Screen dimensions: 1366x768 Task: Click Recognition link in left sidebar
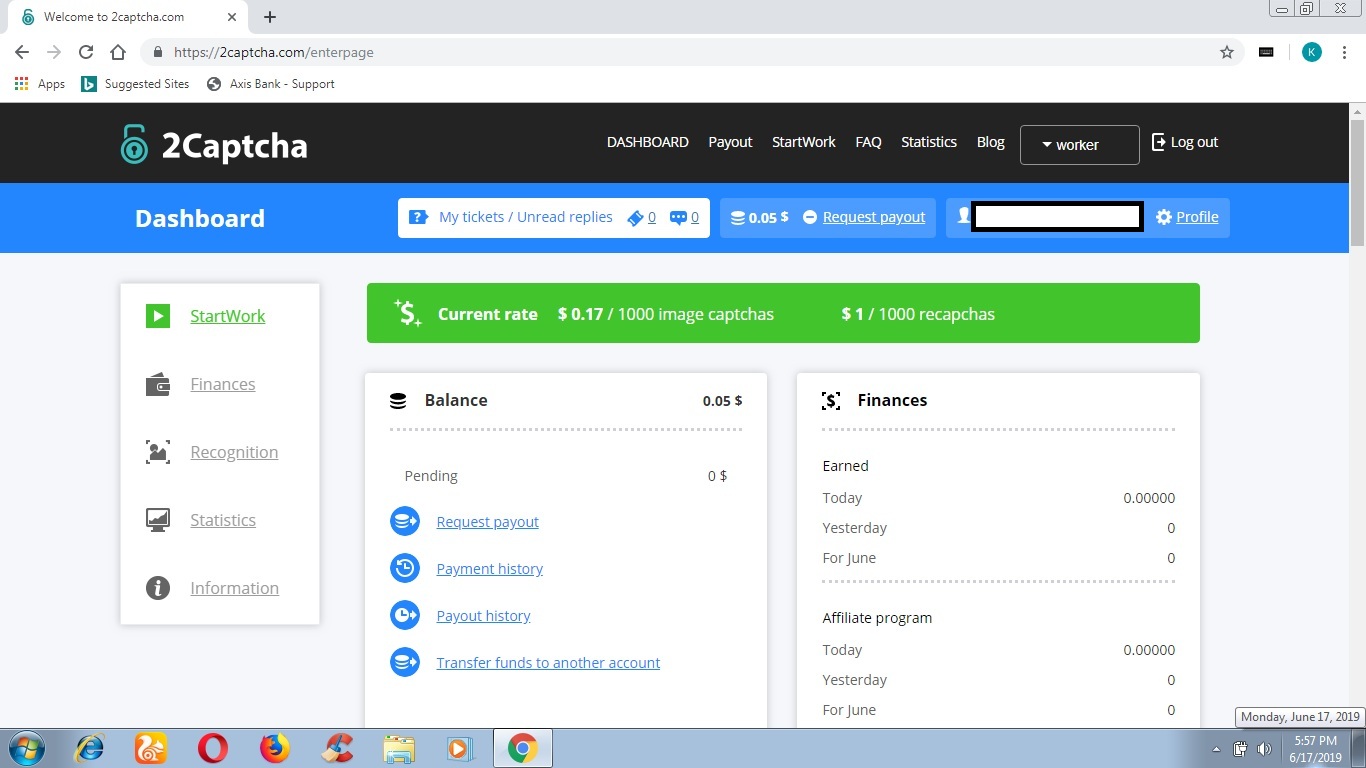pyautogui.click(x=234, y=452)
